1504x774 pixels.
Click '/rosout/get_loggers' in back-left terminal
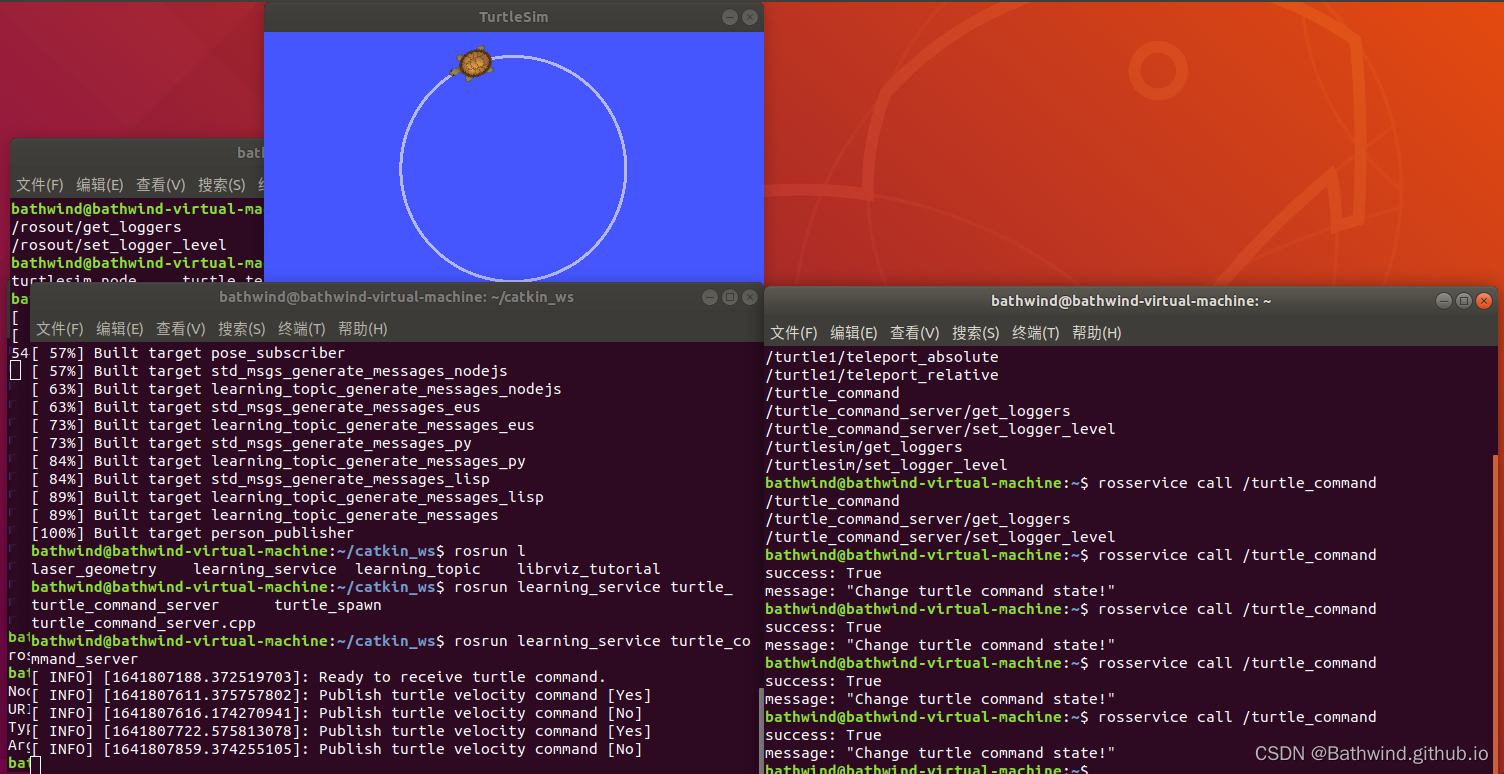96,227
